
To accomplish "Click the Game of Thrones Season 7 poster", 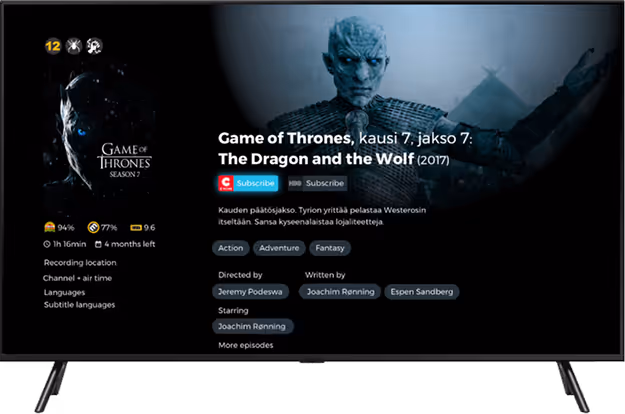I will [x=99, y=135].
